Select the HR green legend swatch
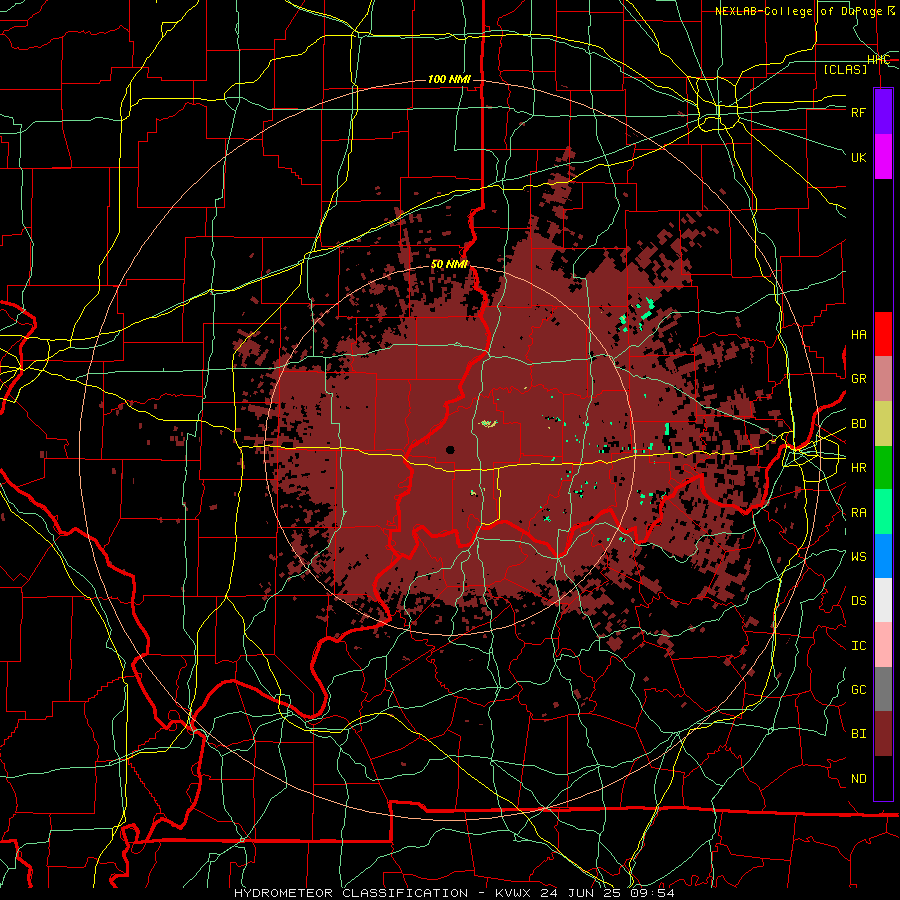The image size is (900, 900). point(883,468)
